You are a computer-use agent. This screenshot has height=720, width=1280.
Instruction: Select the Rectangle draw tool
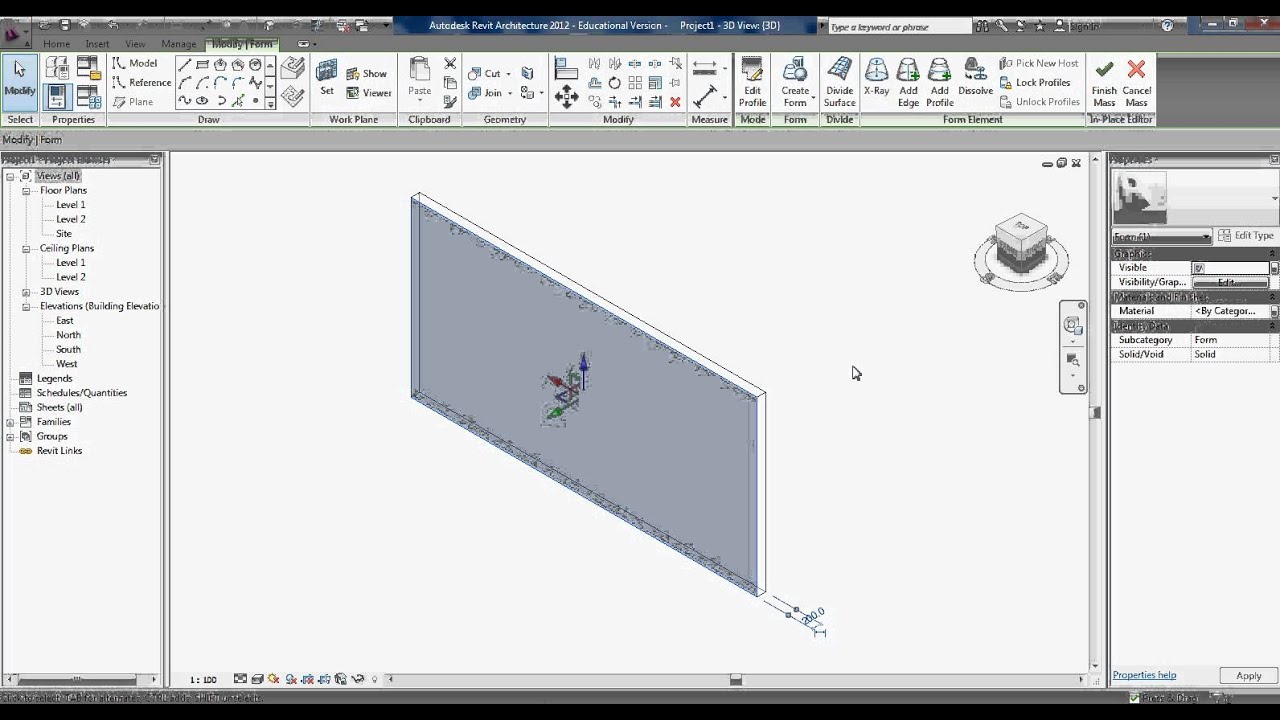pyautogui.click(x=202, y=64)
